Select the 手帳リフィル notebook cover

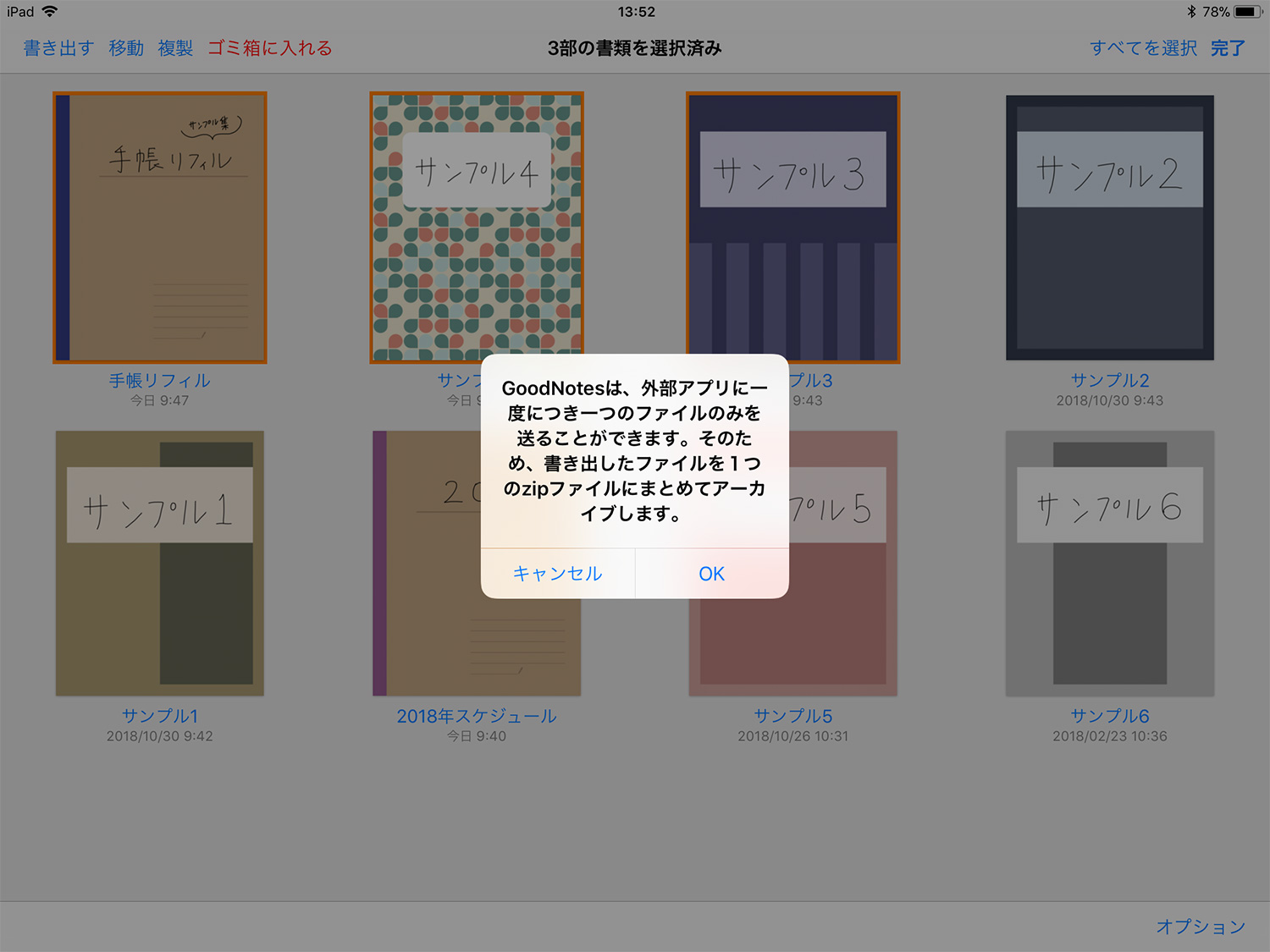[160, 228]
